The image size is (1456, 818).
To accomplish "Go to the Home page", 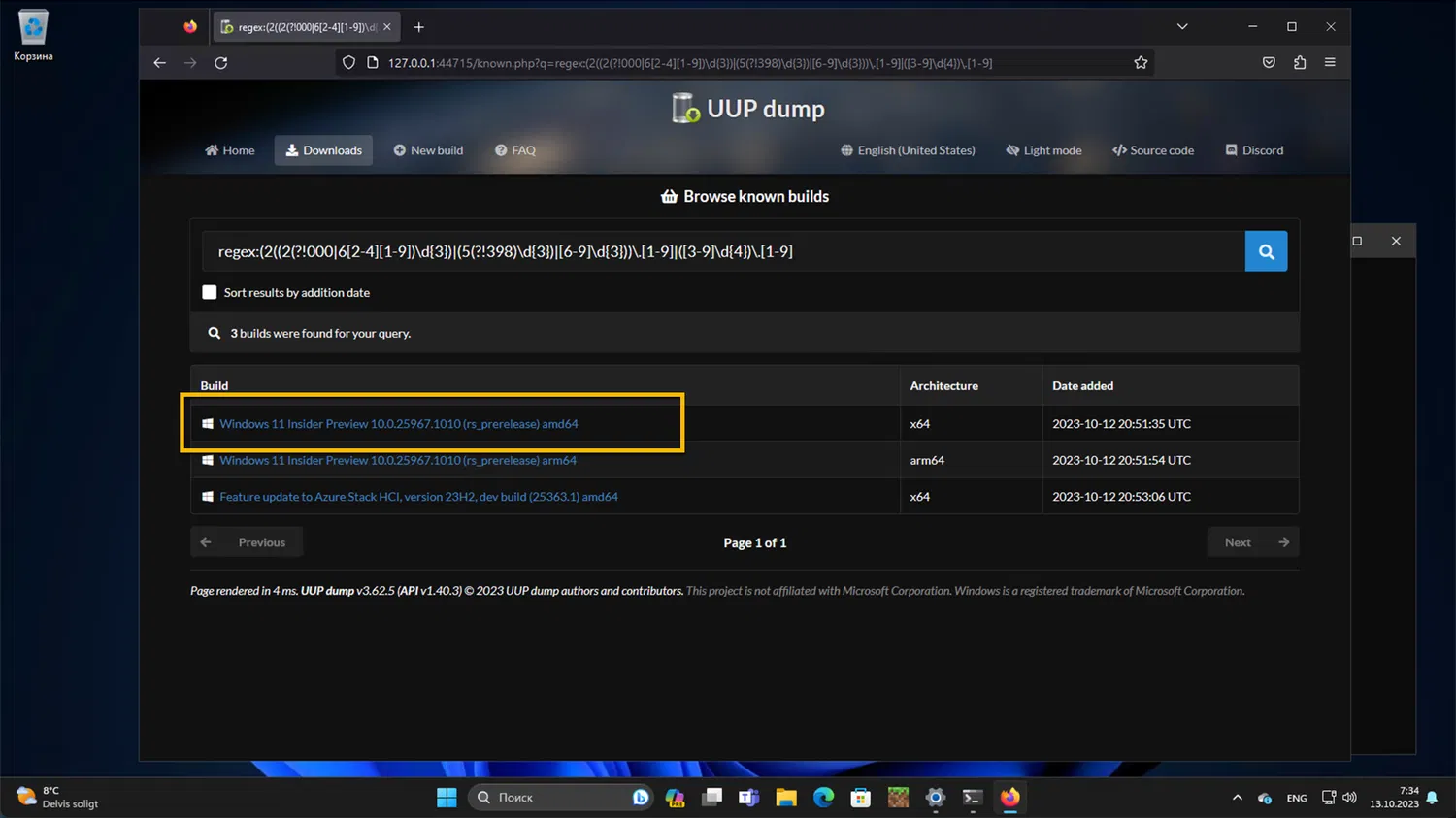I will 230,150.
